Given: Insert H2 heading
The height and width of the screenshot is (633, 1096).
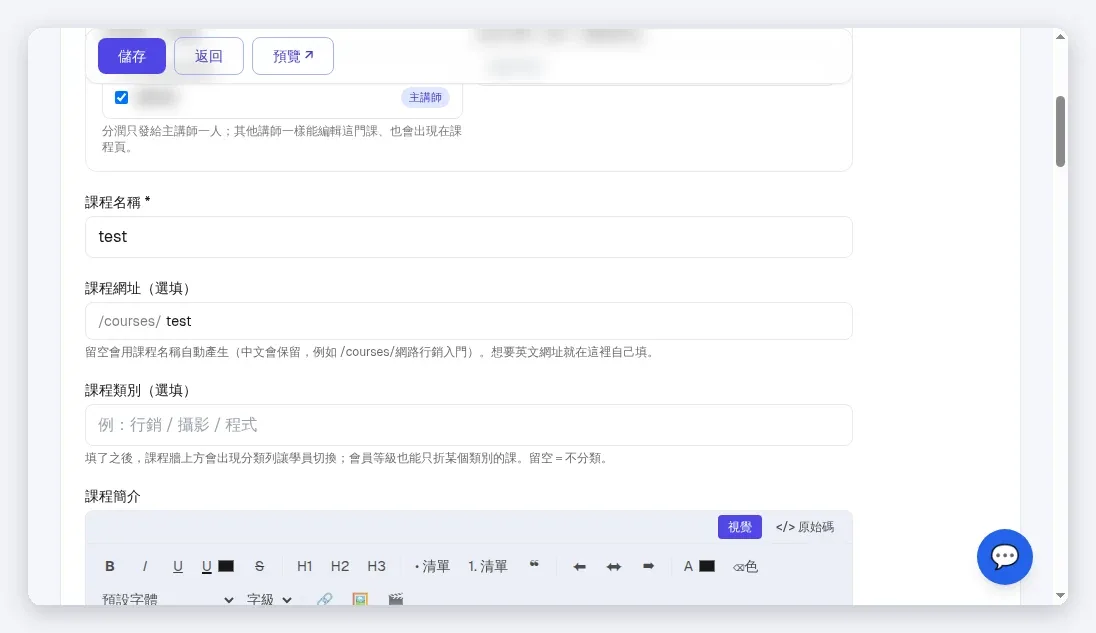Looking at the screenshot, I should tap(340, 567).
